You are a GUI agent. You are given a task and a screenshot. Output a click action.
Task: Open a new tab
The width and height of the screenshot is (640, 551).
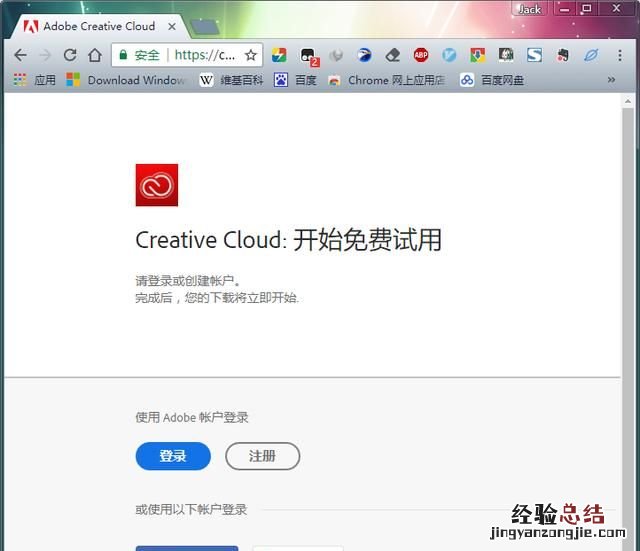click(204, 27)
